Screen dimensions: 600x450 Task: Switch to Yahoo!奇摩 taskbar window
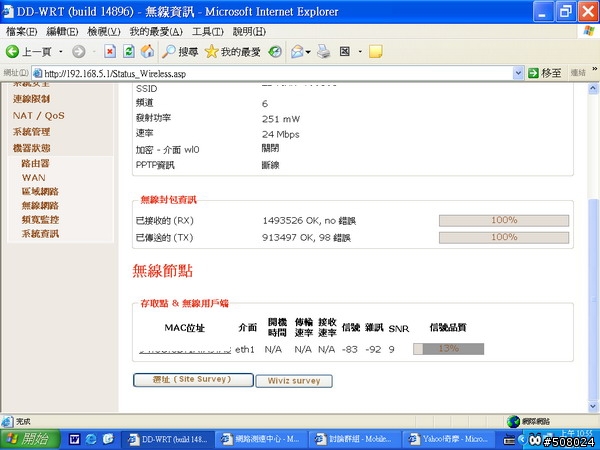tap(449, 439)
